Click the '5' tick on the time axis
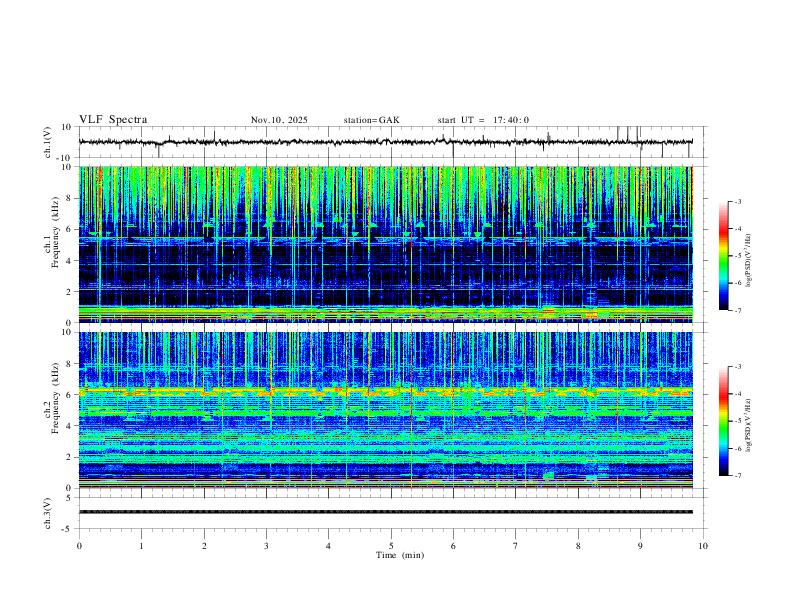Screen dimensions: 792x612 tap(391, 546)
